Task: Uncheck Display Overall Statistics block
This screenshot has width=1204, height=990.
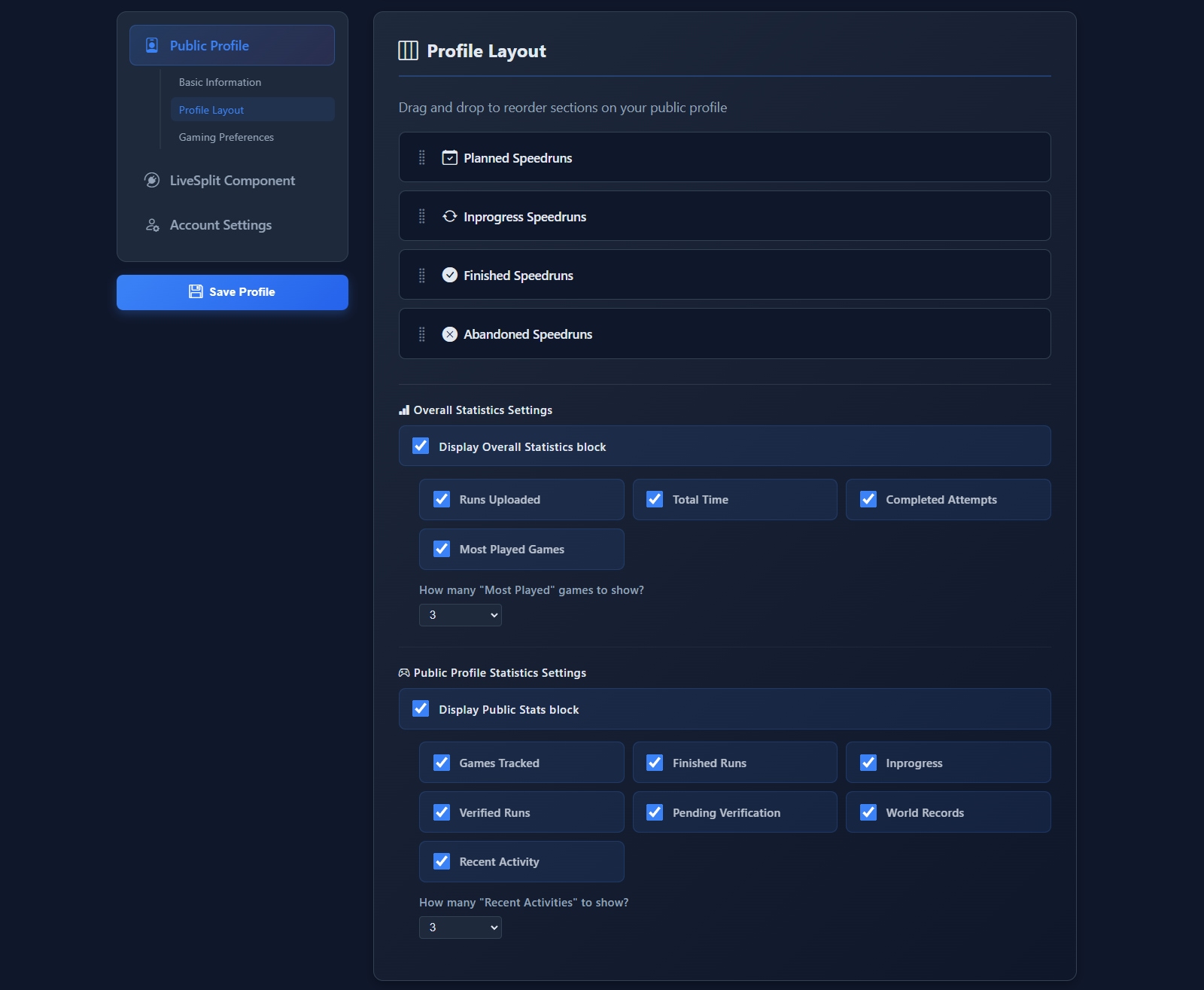Action: tap(421, 446)
